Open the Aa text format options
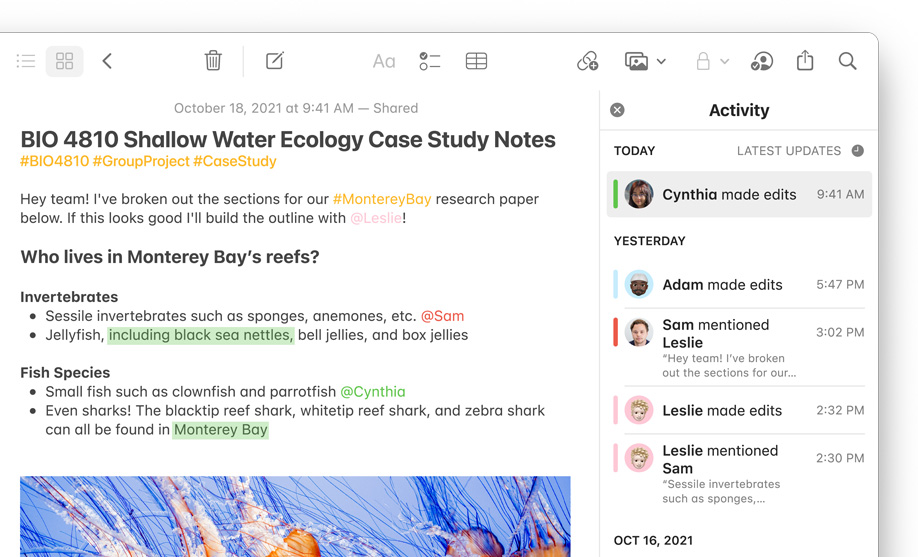The image size is (918, 557). click(x=384, y=62)
